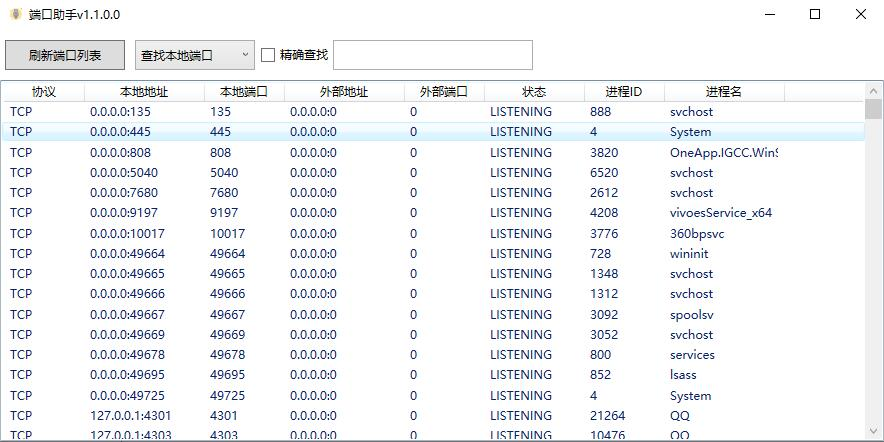
Task: Click the 外部地址 column header
Action: tap(344, 92)
